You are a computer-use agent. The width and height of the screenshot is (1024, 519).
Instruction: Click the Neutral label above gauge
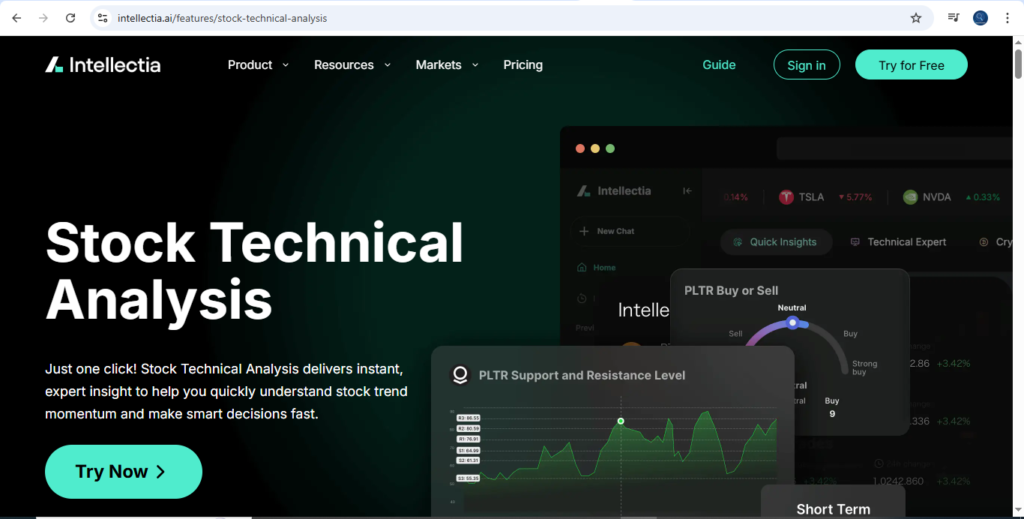pos(792,307)
